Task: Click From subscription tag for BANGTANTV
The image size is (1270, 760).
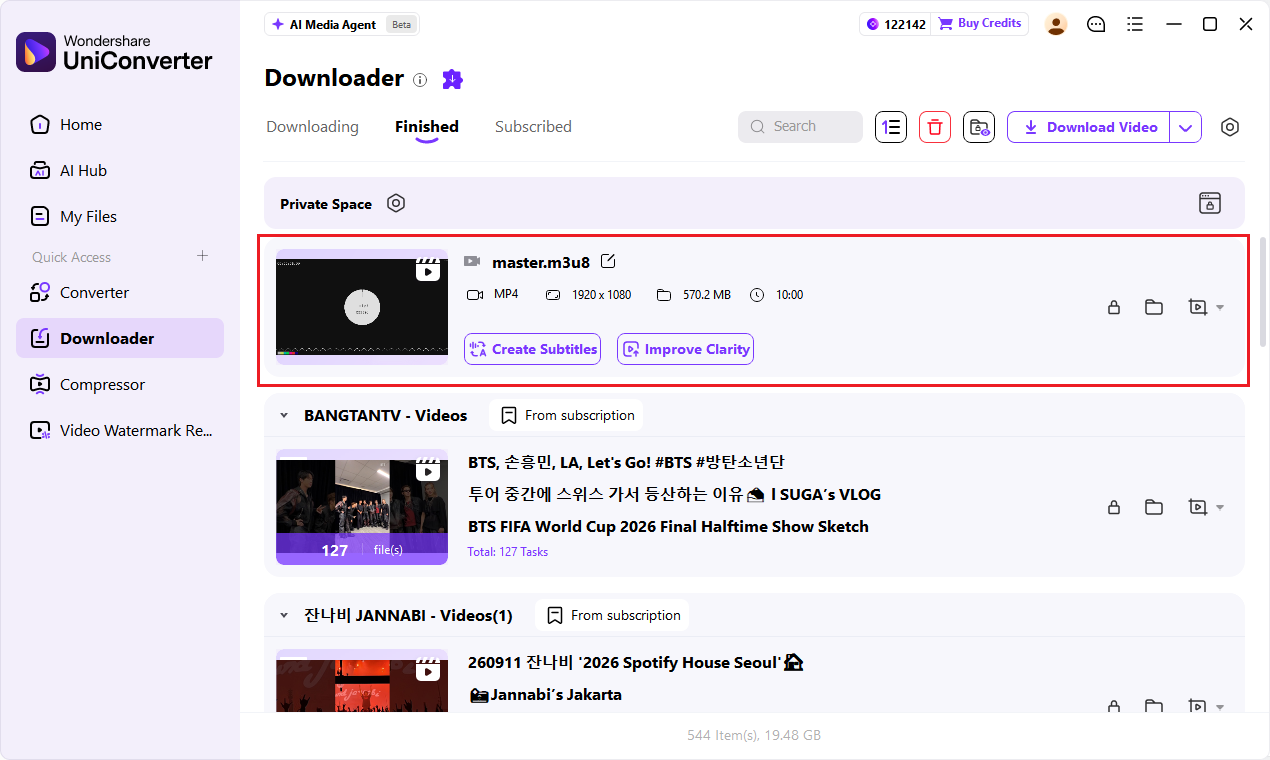Action: pos(566,415)
